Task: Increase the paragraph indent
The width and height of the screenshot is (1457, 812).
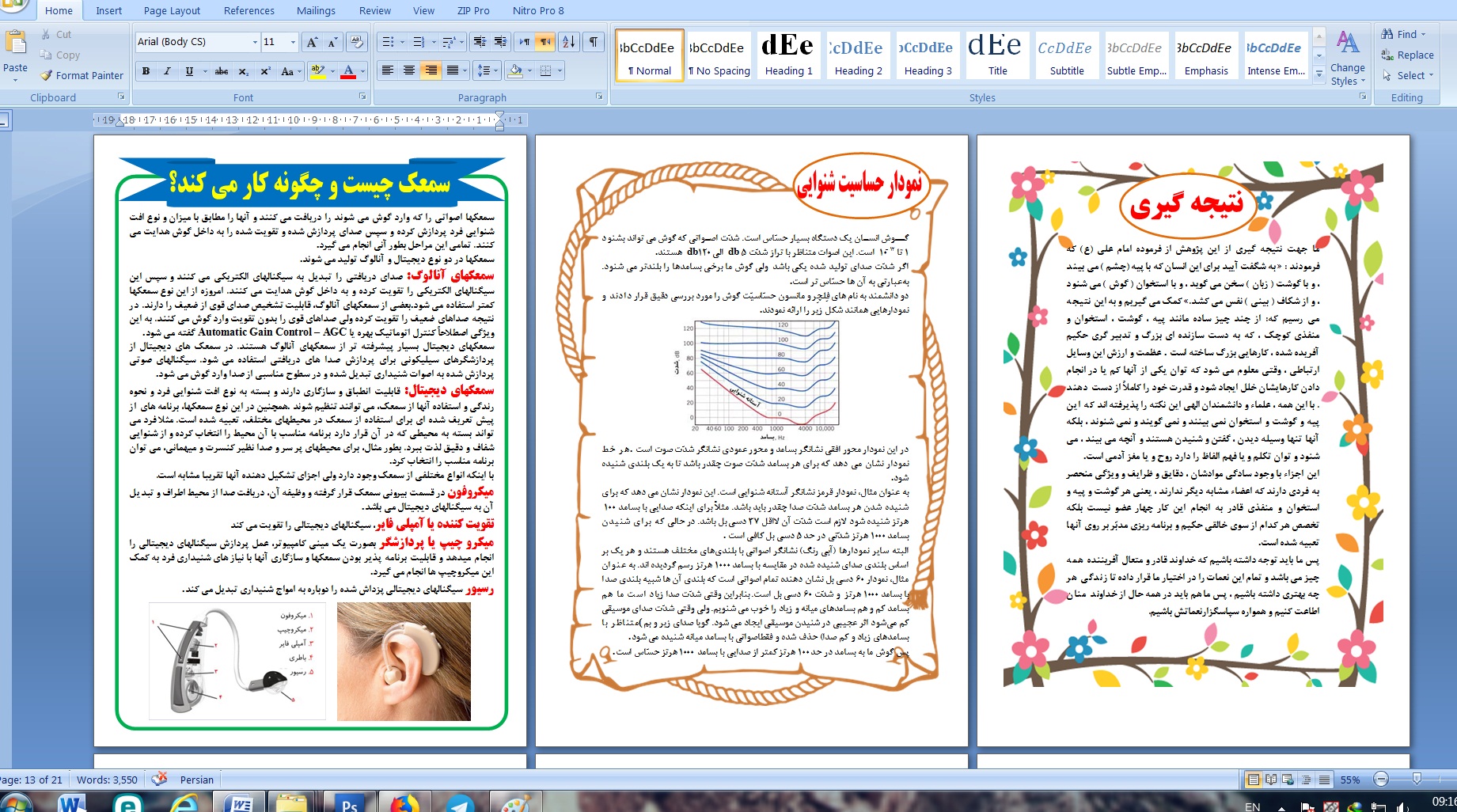Action: (x=501, y=42)
